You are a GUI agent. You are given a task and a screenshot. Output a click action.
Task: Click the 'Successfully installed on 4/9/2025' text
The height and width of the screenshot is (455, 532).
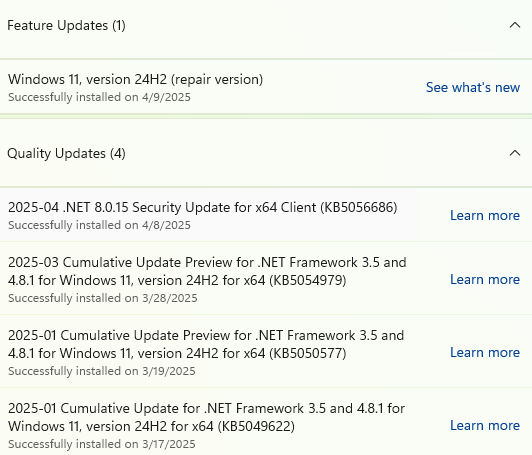[99, 97]
